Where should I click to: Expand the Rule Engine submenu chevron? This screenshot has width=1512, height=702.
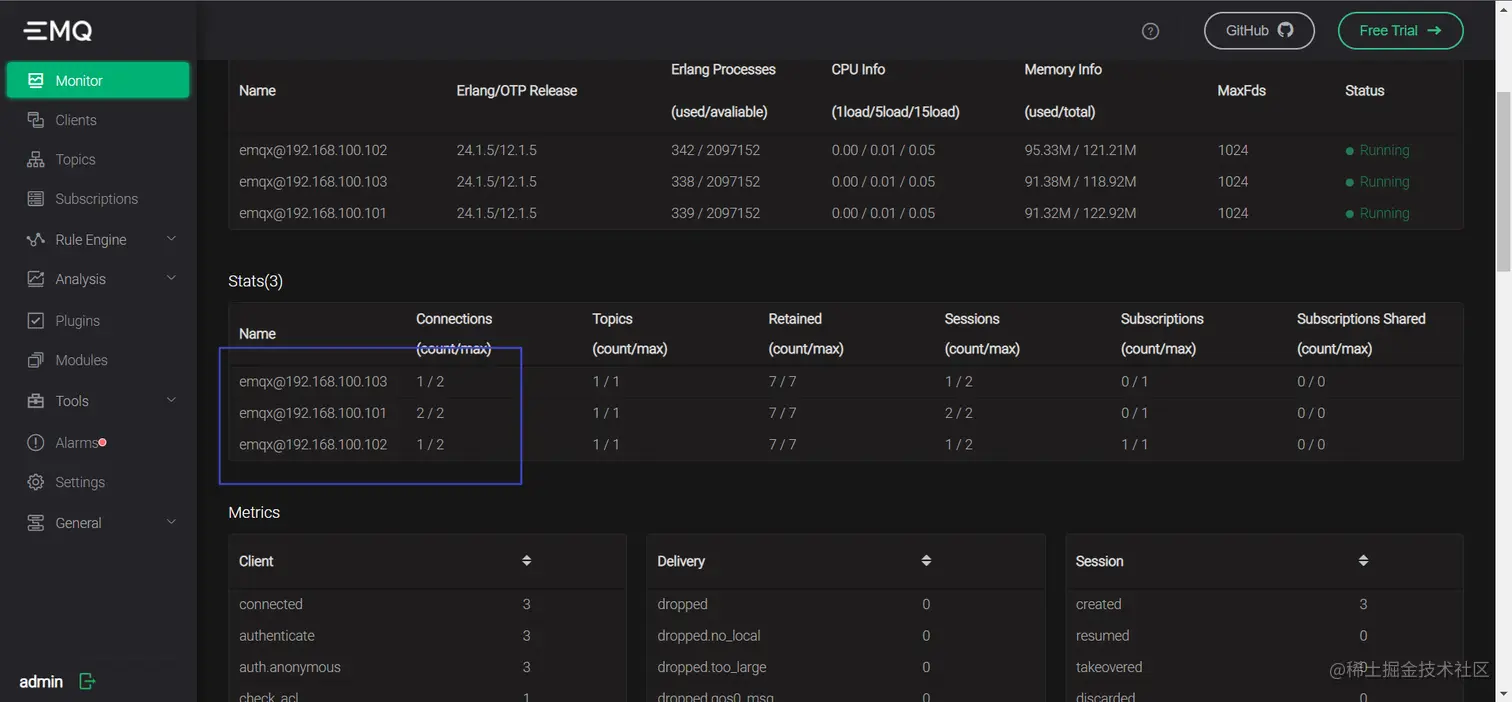click(x=171, y=239)
